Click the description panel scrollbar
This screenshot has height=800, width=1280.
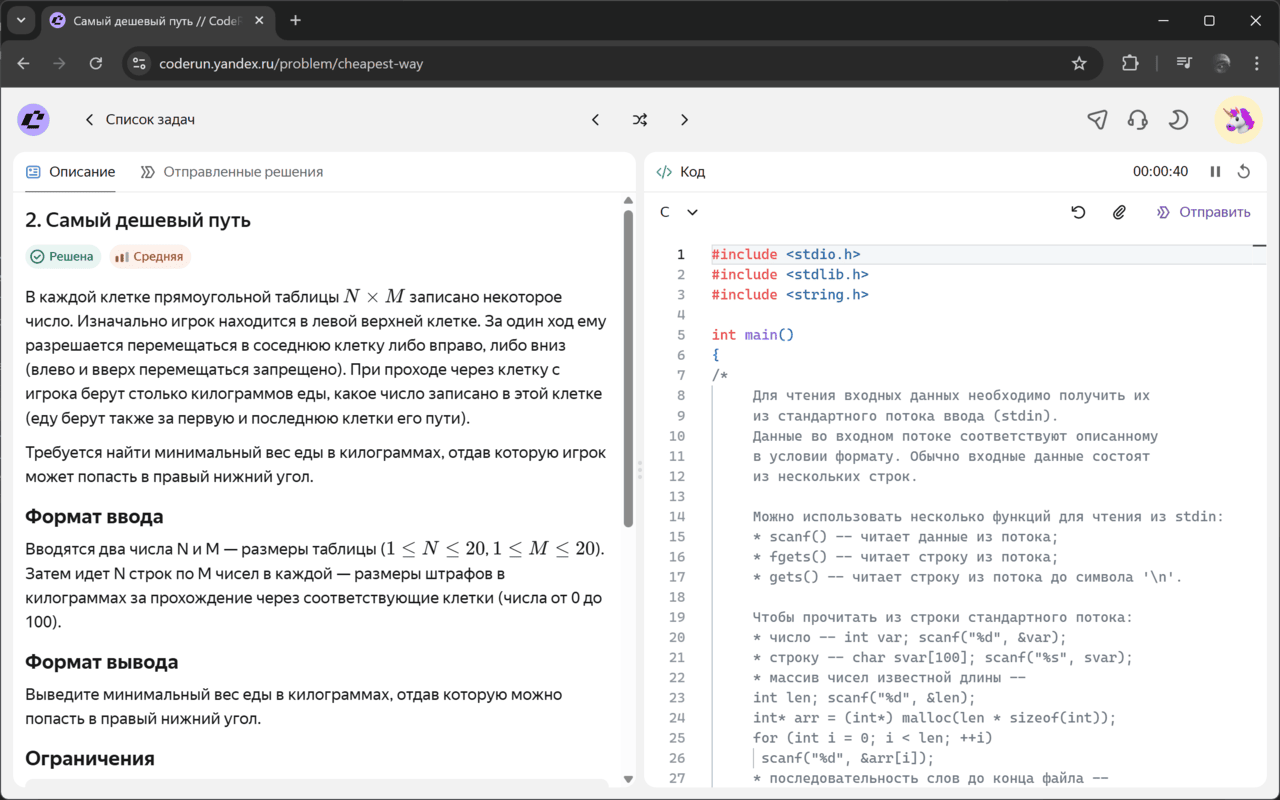coord(628,368)
